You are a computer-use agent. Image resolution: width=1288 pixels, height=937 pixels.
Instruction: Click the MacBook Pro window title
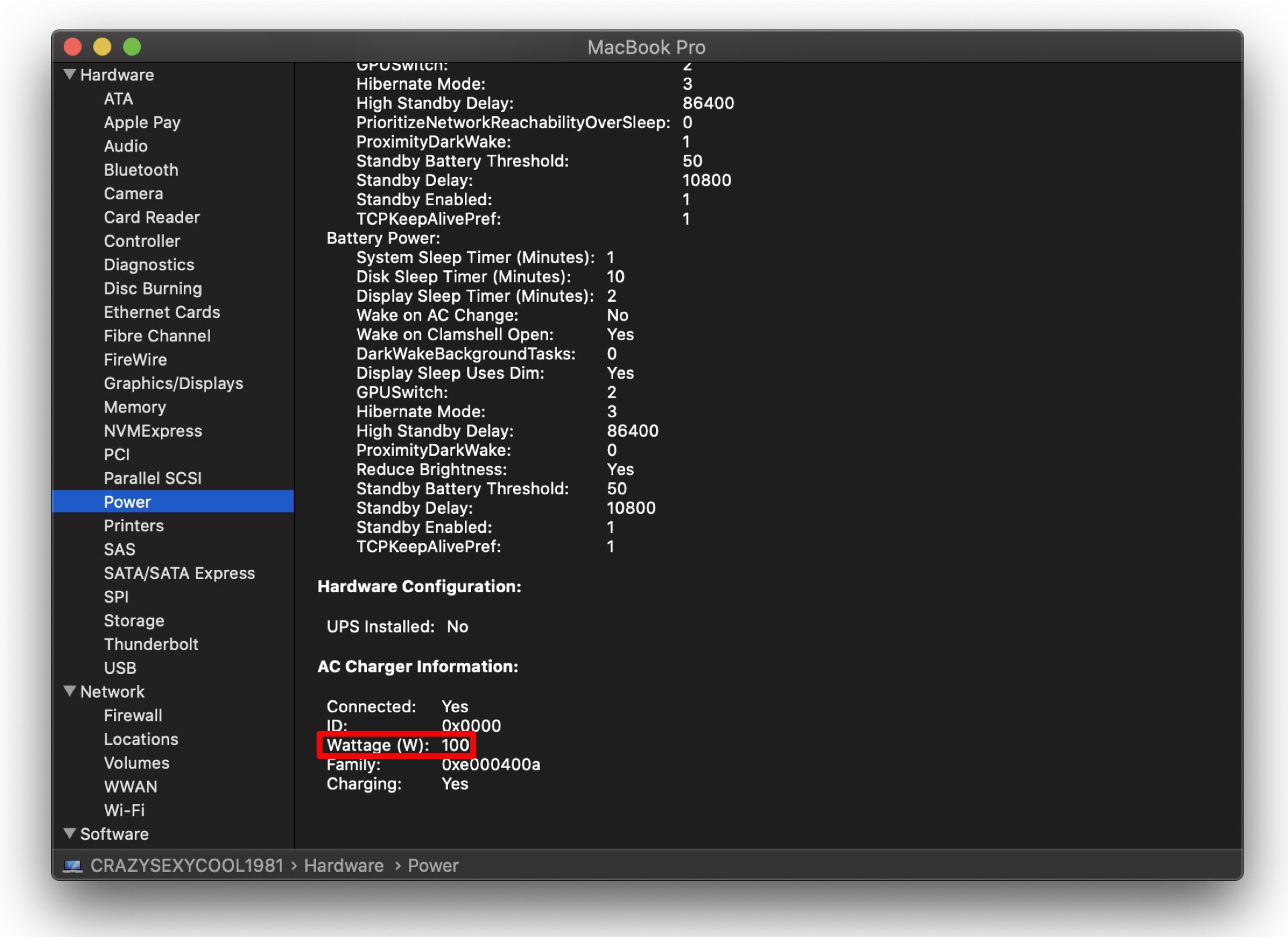pos(646,47)
